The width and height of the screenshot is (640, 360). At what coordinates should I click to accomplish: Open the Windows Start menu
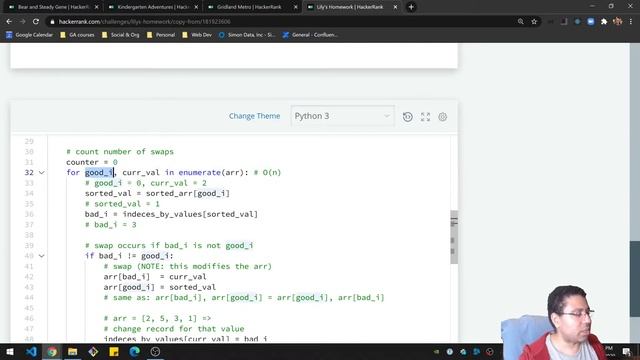10,351
